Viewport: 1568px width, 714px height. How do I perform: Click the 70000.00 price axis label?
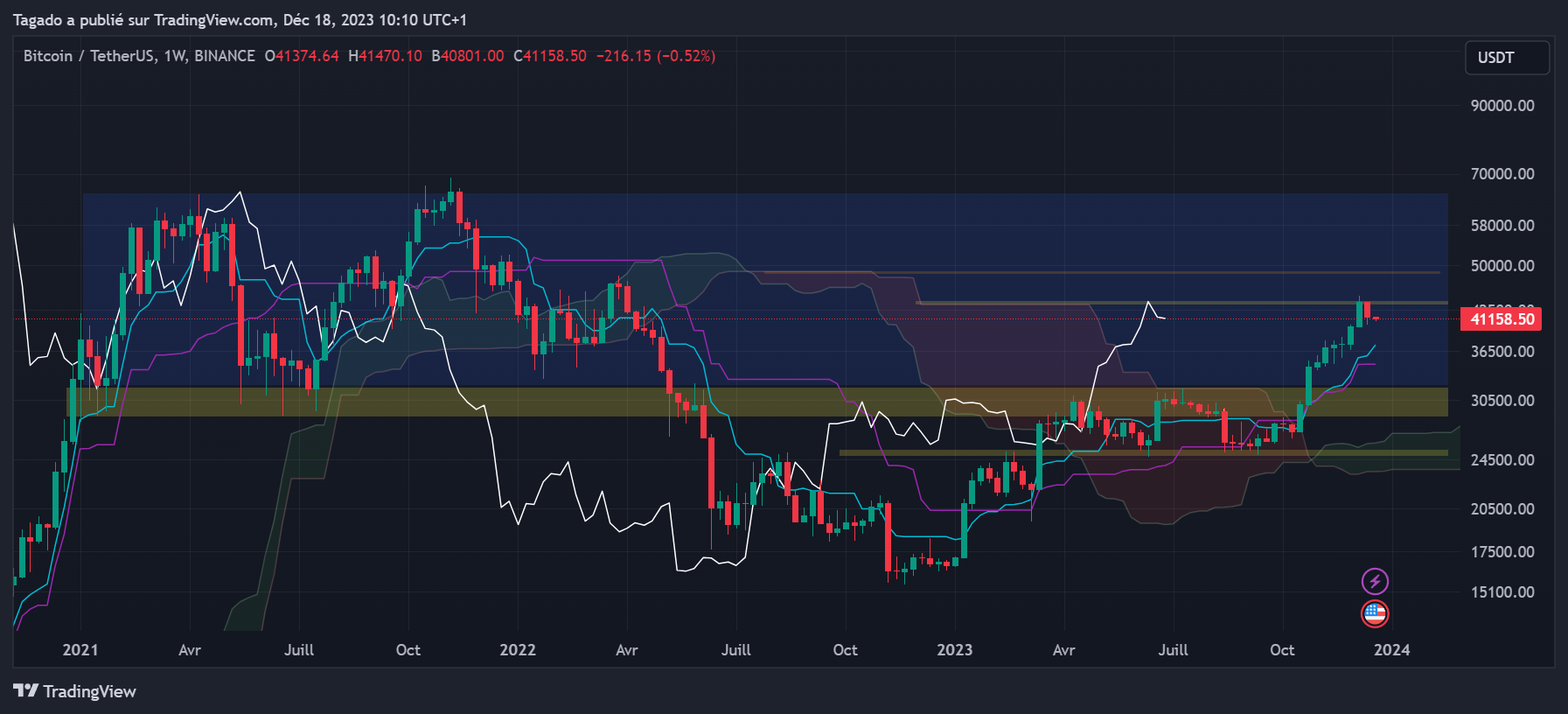(x=1502, y=174)
